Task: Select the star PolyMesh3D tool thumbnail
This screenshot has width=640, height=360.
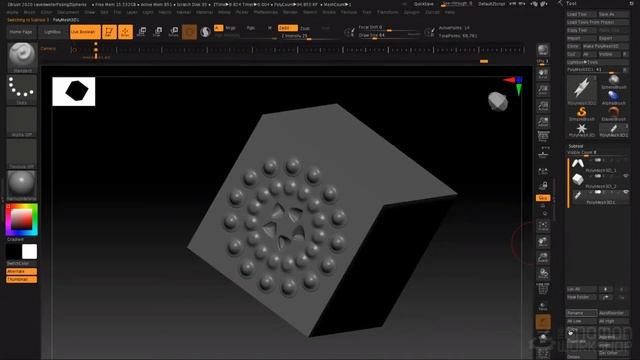Action: click(582, 130)
